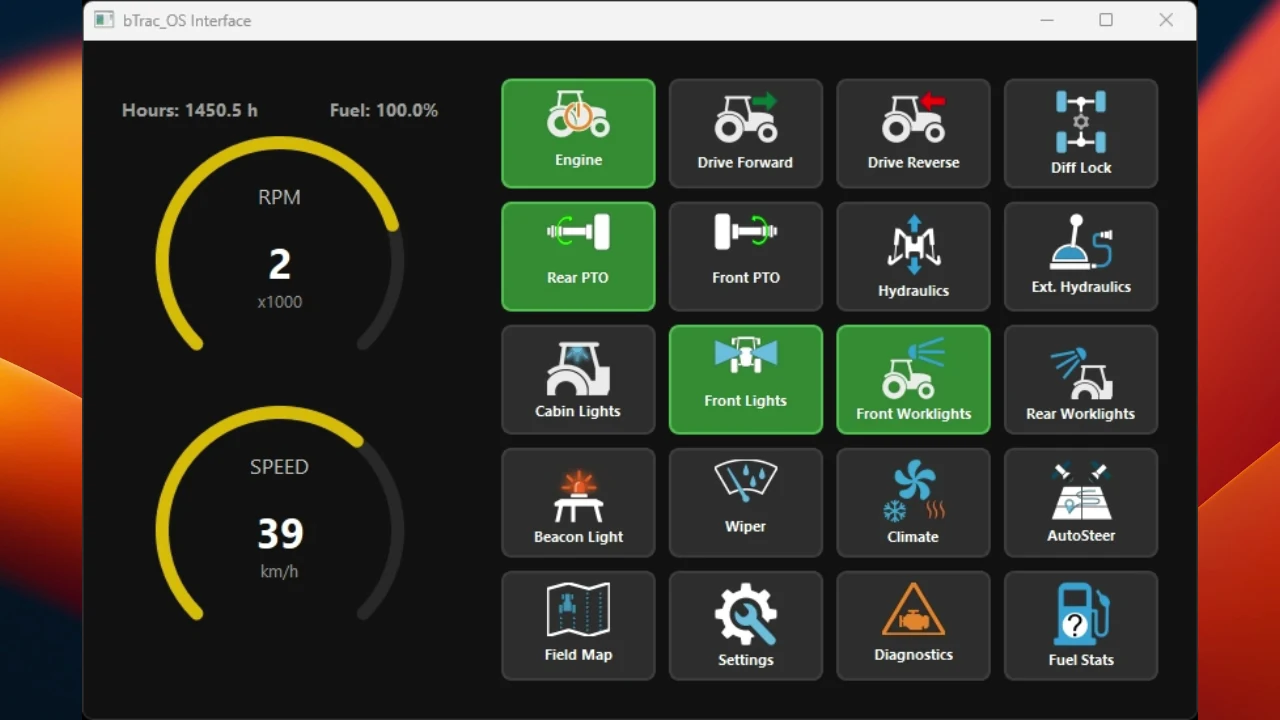
Task: Click the RPM gauge dial
Action: pos(280,244)
